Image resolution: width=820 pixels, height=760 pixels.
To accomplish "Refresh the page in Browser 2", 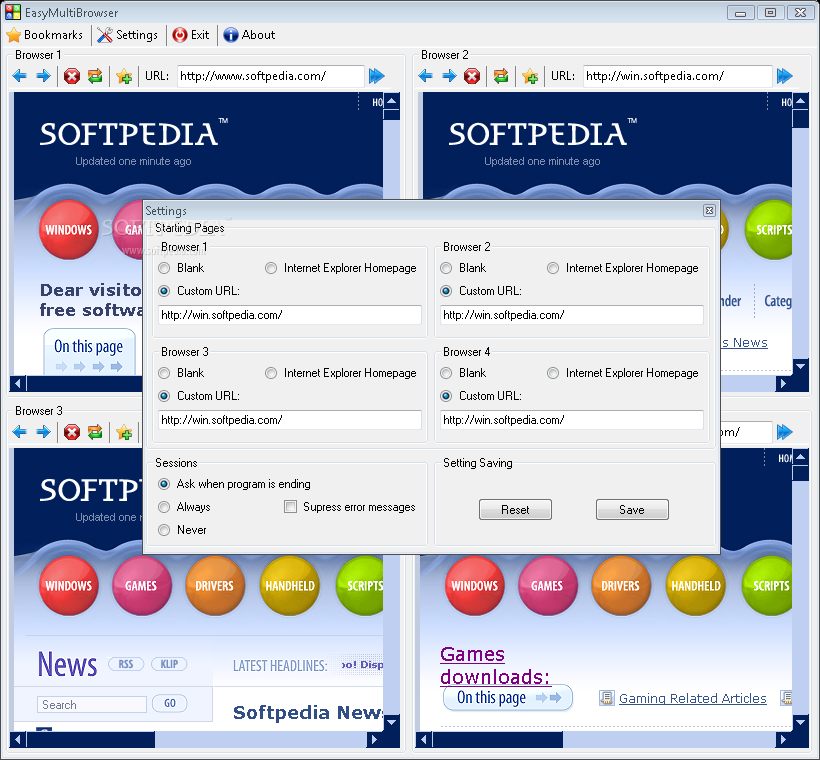I will tap(501, 76).
